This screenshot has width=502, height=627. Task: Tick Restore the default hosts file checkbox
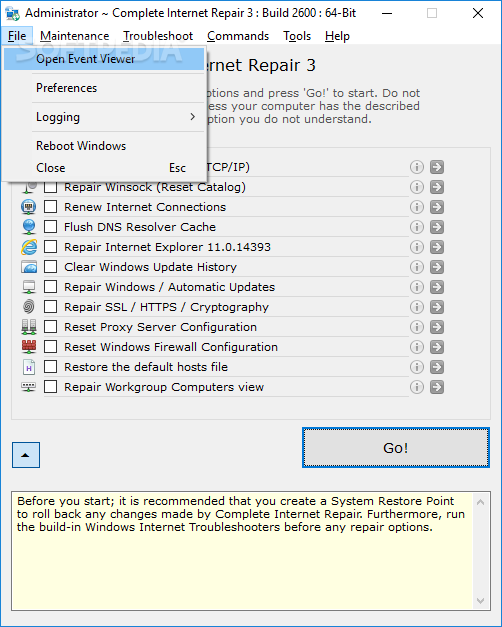[50, 367]
